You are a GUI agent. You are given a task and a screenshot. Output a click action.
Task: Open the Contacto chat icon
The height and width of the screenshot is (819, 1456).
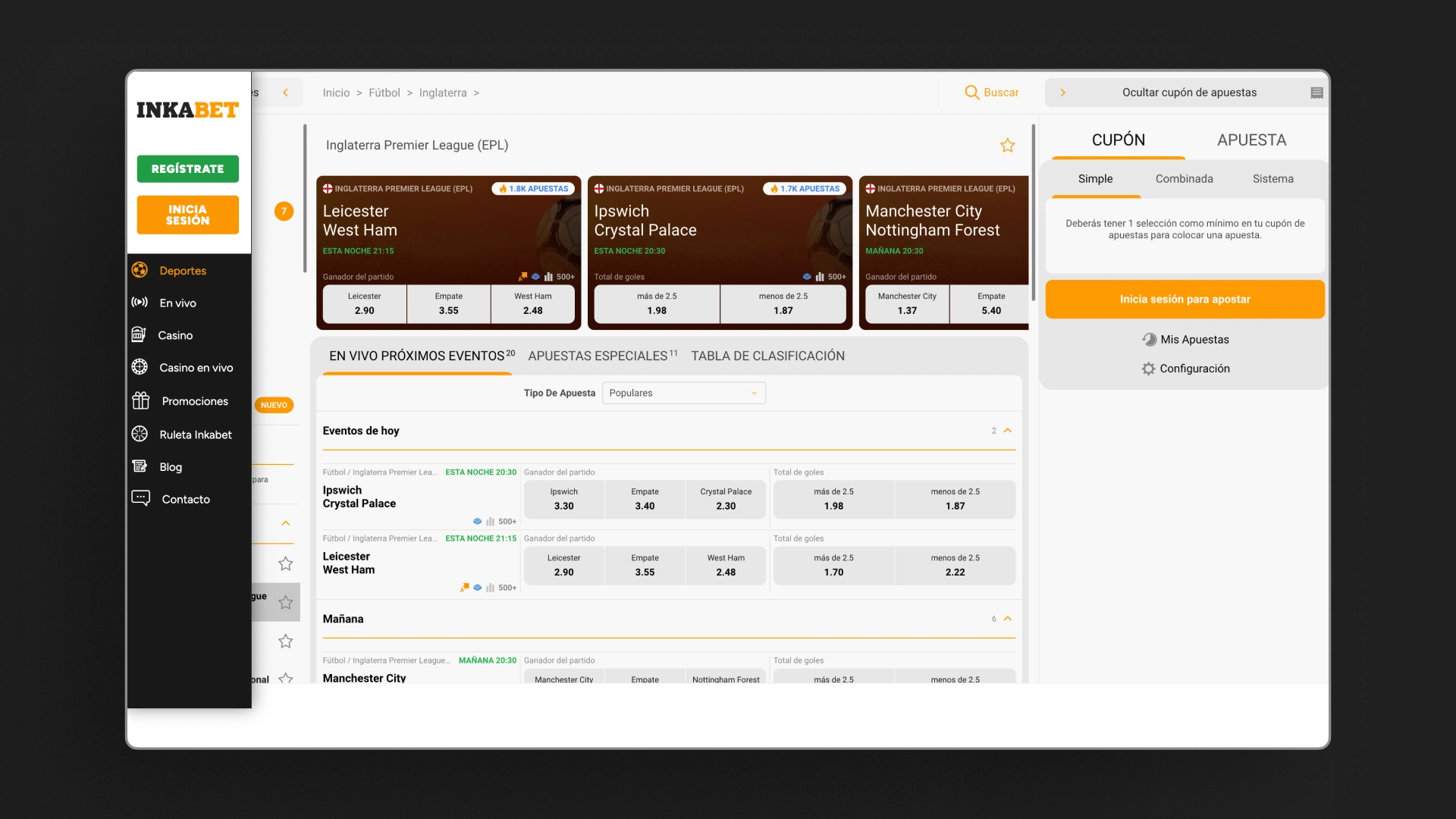click(140, 498)
